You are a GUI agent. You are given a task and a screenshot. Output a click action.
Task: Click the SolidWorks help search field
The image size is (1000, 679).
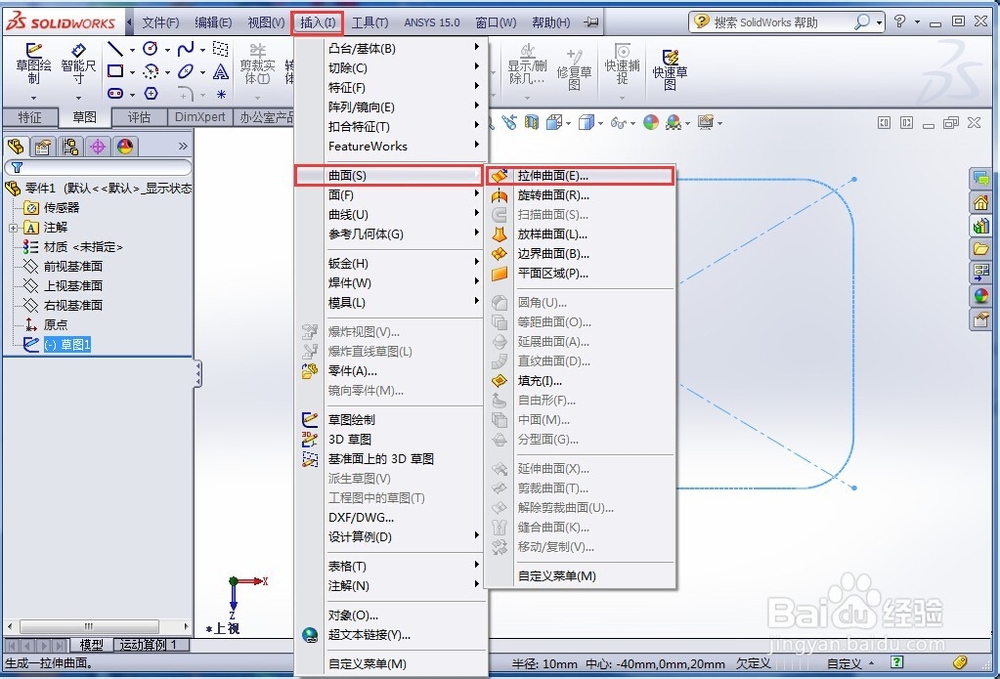pyautogui.click(x=781, y=22)
